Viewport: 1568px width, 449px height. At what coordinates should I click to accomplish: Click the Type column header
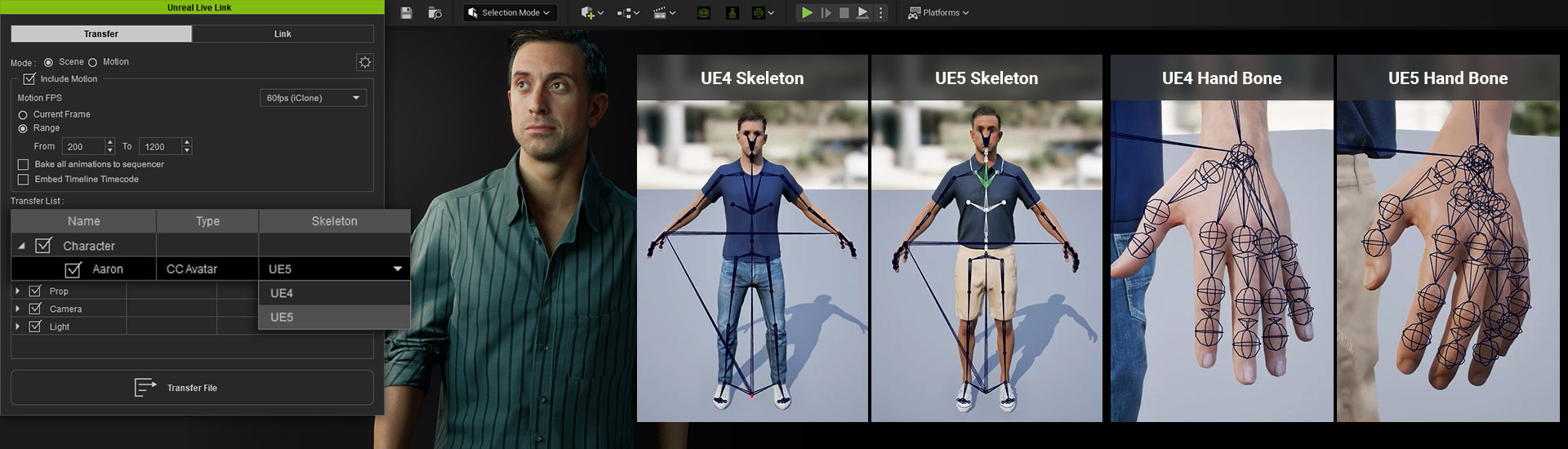[207, 221]
